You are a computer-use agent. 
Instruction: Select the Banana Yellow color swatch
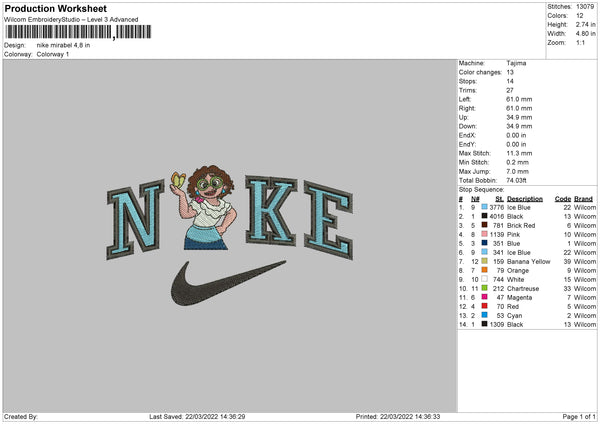point(484,261)
